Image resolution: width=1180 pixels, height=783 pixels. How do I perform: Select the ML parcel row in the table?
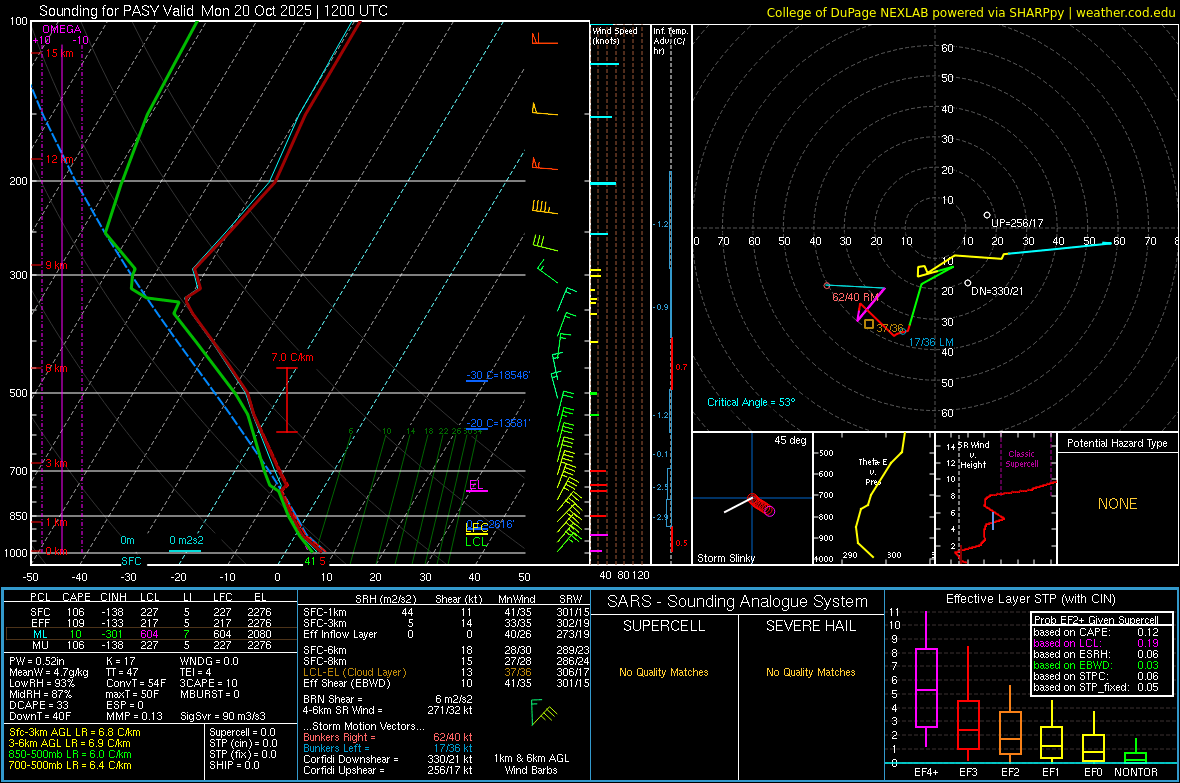click(151, 634)
